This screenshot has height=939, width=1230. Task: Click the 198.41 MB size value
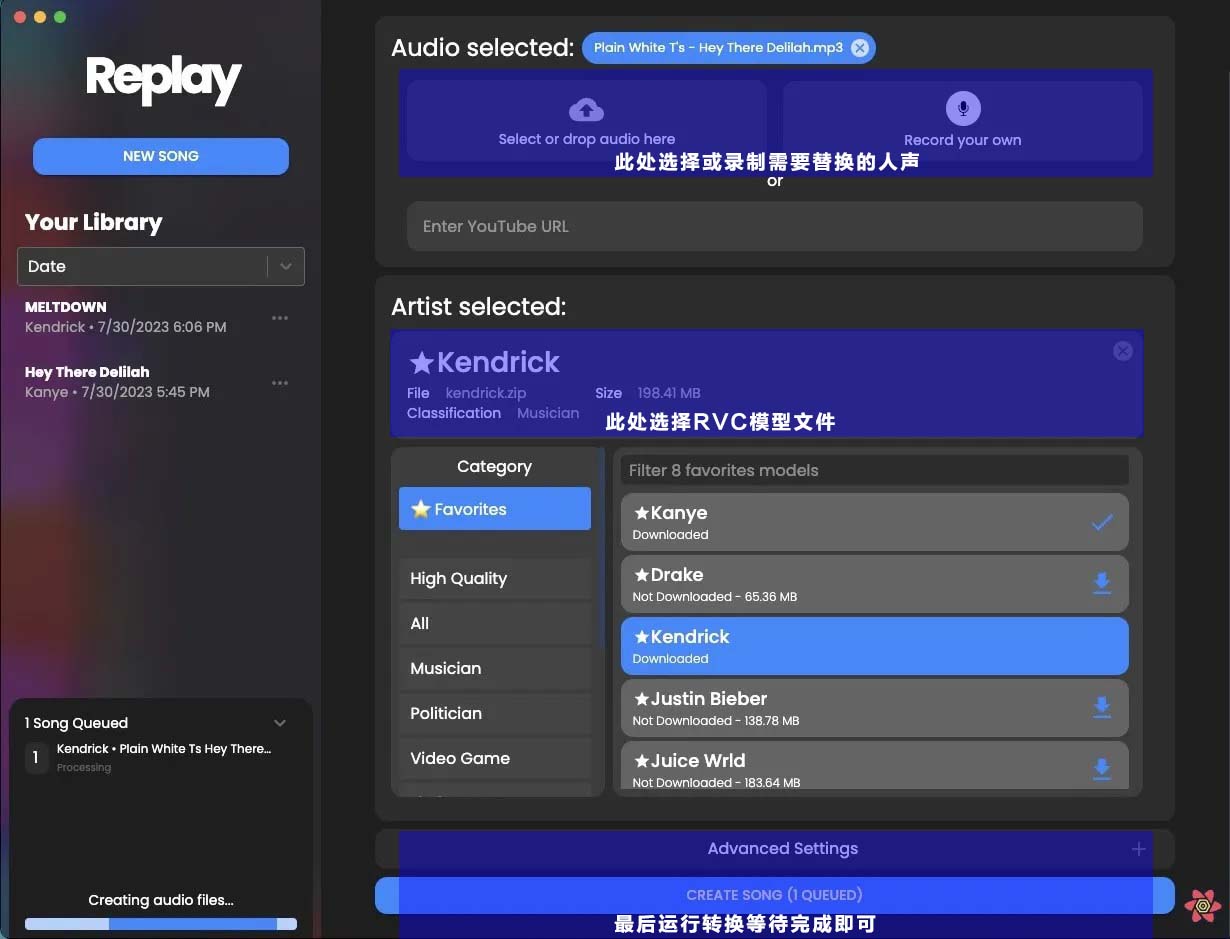[x=669, y=393]
